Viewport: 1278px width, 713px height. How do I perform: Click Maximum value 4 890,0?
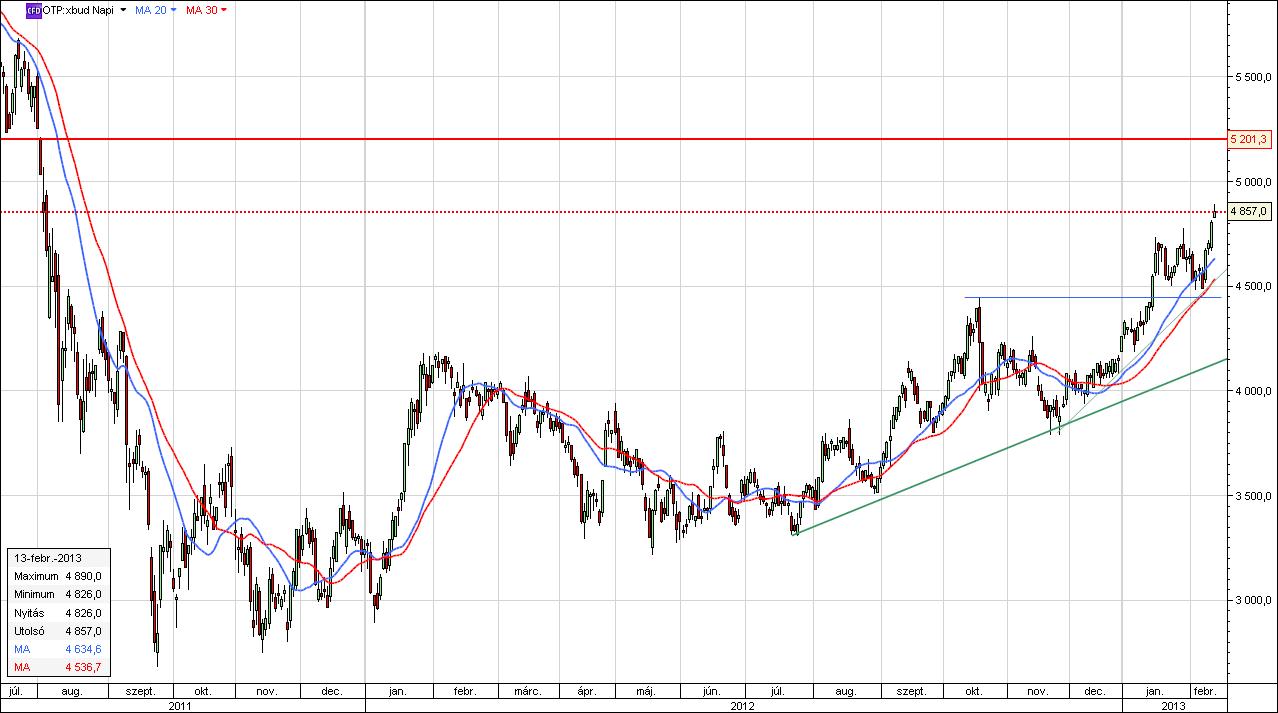(x=84, y=576)
